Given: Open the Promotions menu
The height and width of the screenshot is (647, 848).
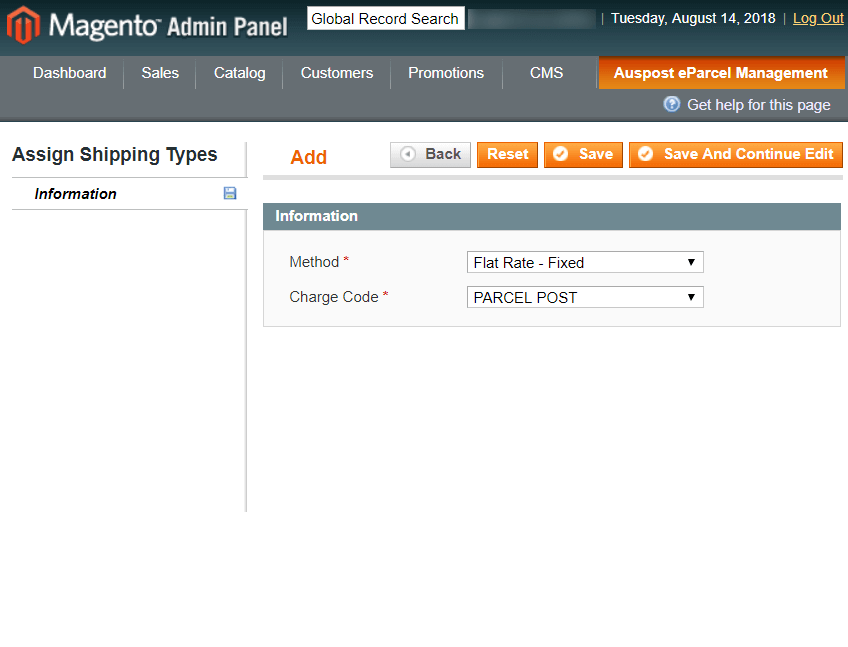Looking at the screenshot, I should point(446,73).
